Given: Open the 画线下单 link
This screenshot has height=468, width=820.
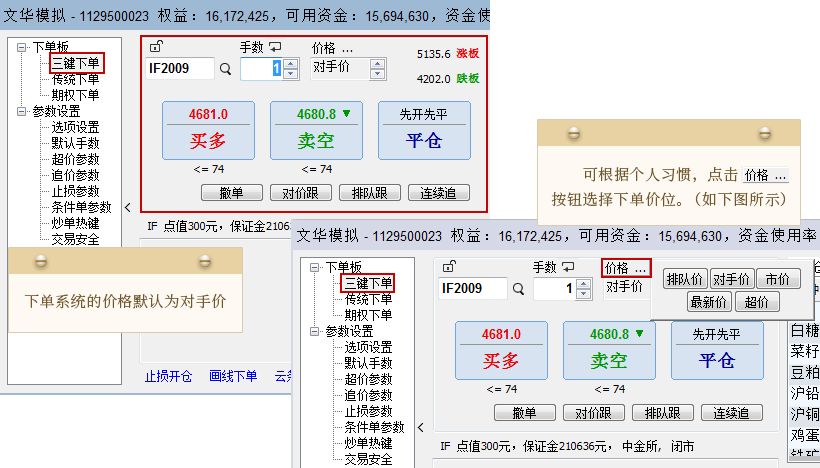Looking at the screenshot, I should [233, 376].
